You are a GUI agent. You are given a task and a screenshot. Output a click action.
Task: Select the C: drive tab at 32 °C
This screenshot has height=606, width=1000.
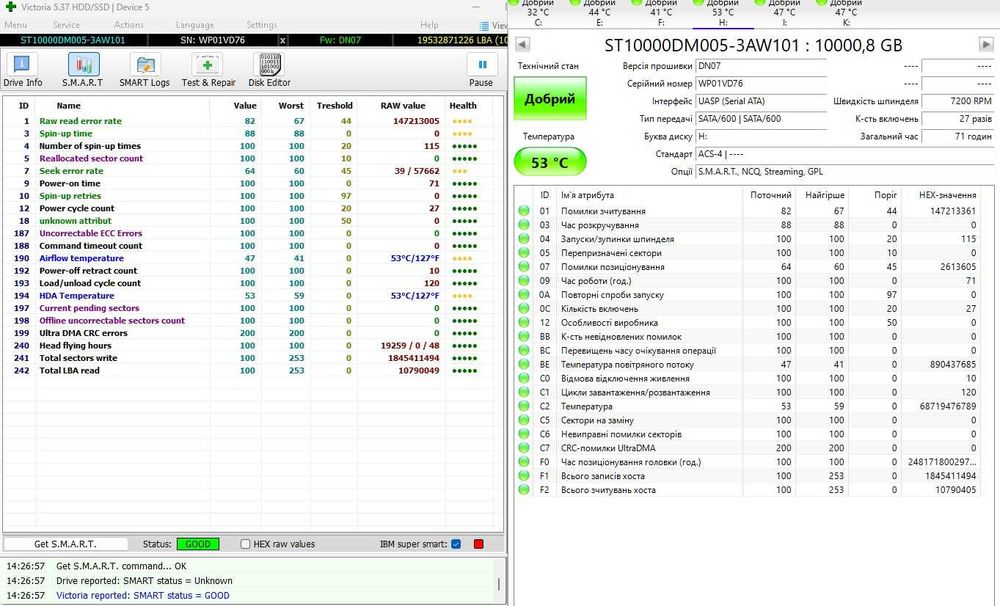pos(538,13)
